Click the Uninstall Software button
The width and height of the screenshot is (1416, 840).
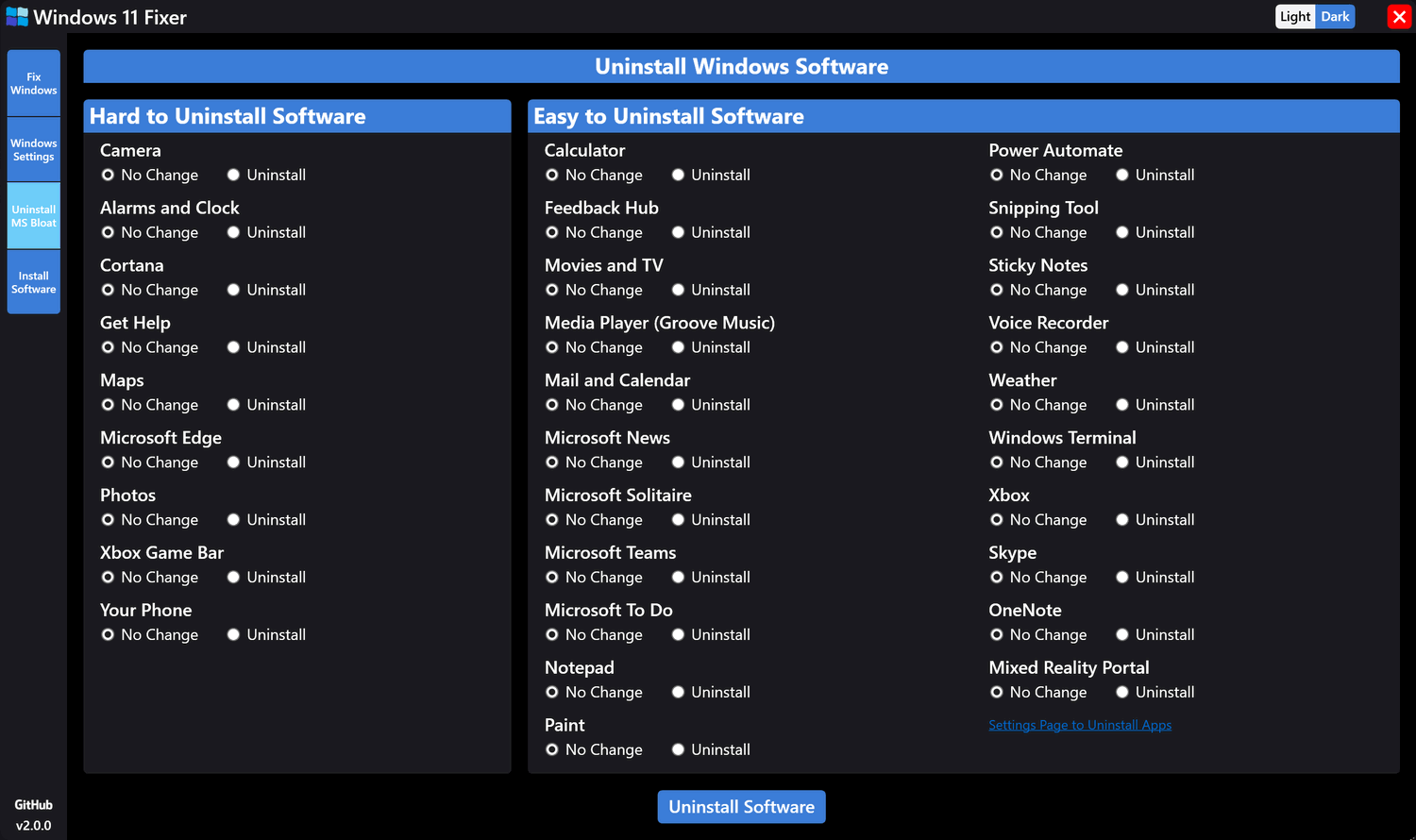741,807
